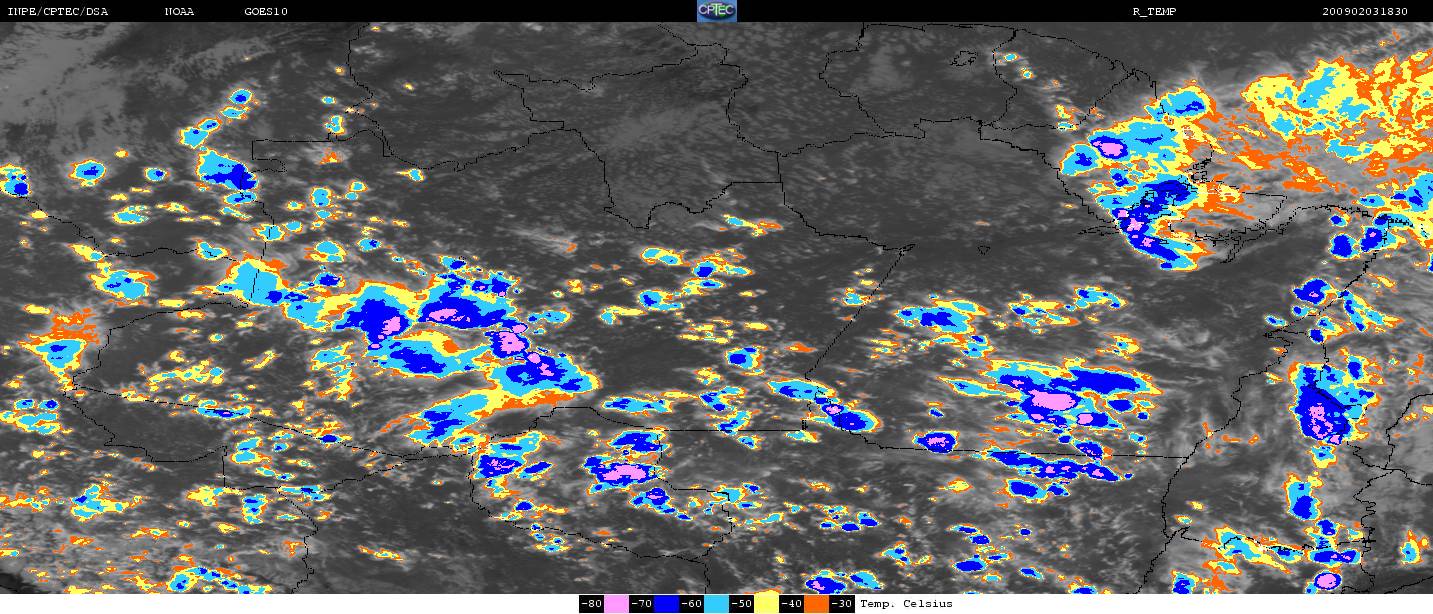Screen dimensions: 1433x614
Task: Select the orange legend color swatch
Action: point(817,603)
